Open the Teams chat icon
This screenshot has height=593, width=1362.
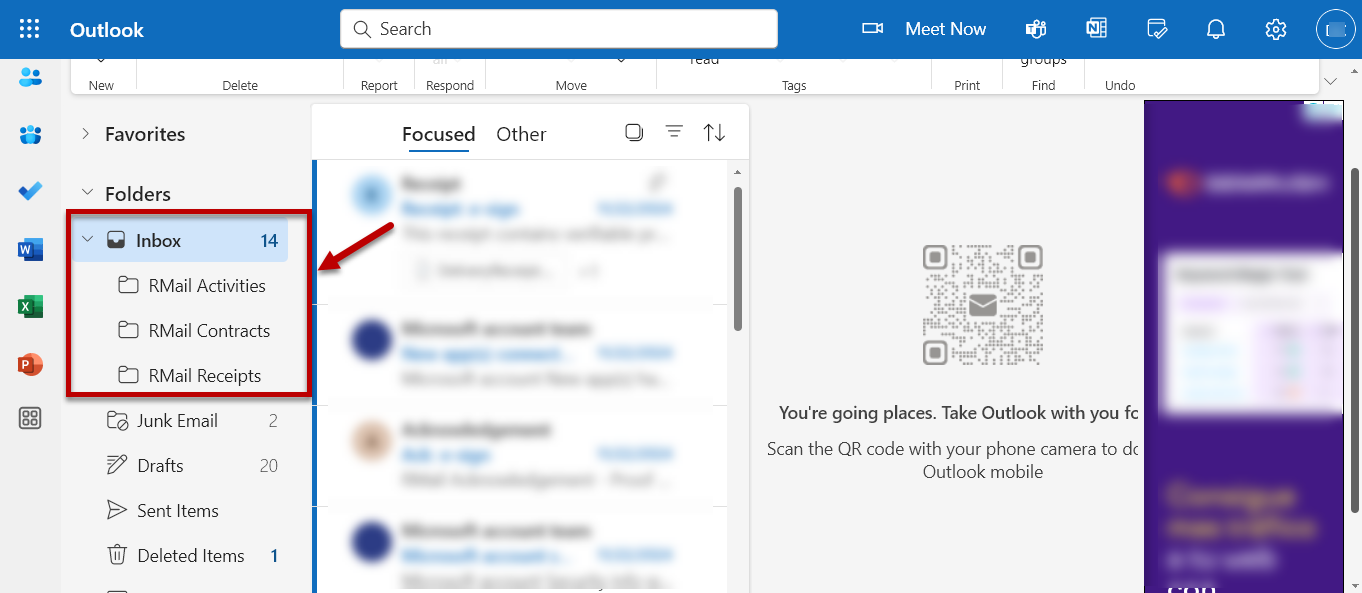(1036, 29)
